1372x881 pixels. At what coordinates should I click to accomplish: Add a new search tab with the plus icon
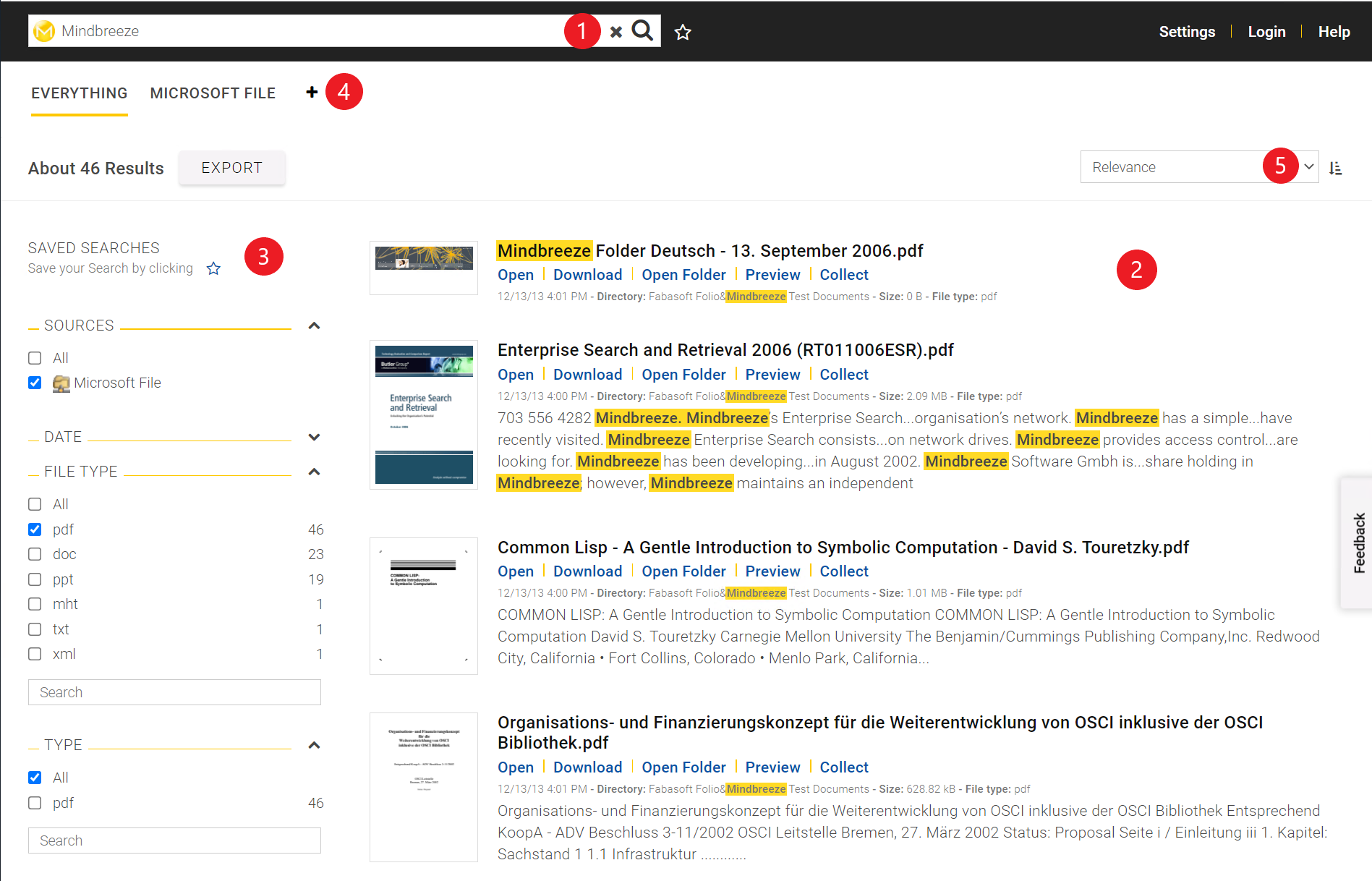[x=312, y=92]
